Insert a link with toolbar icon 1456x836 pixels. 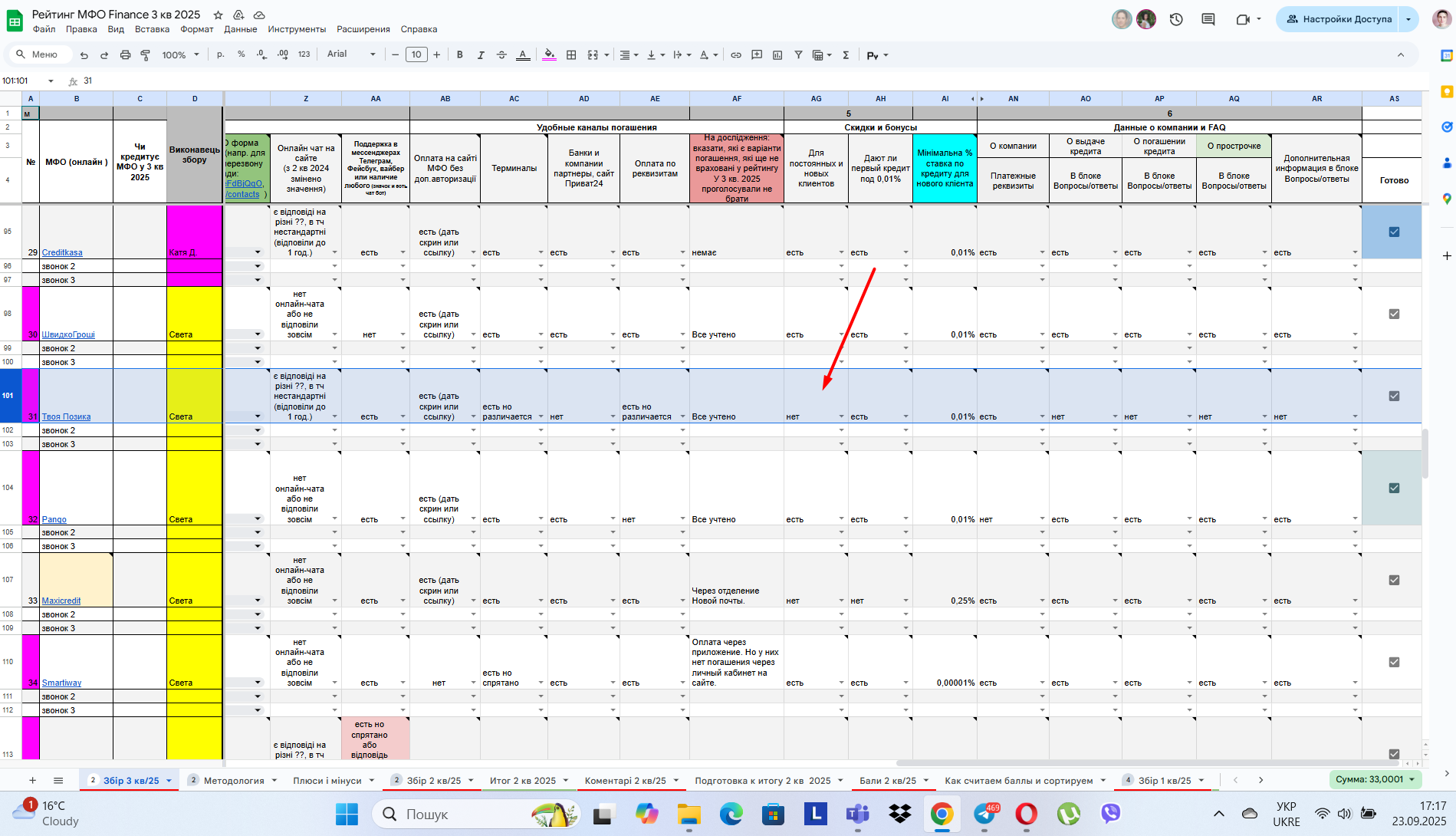pyautogui.click(x=736, y=55)
